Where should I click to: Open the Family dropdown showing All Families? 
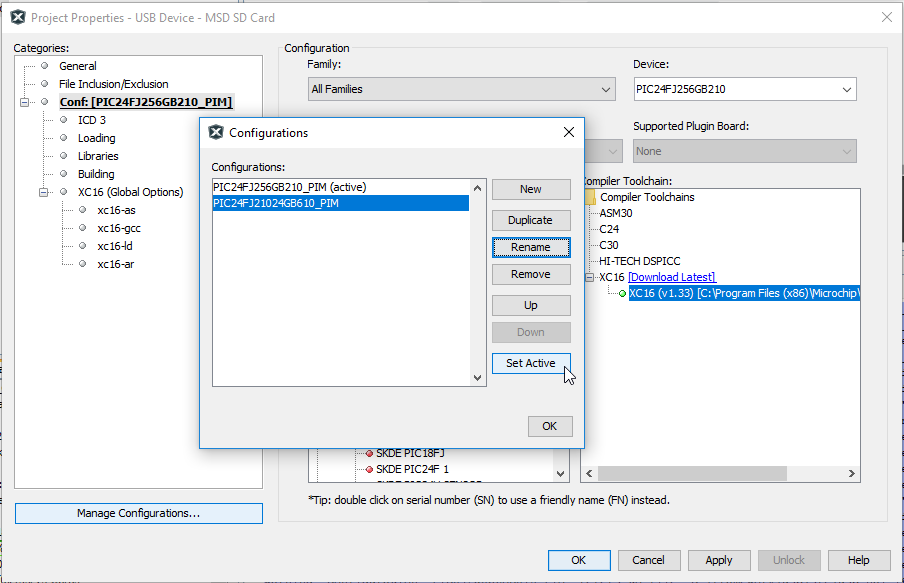461,89
